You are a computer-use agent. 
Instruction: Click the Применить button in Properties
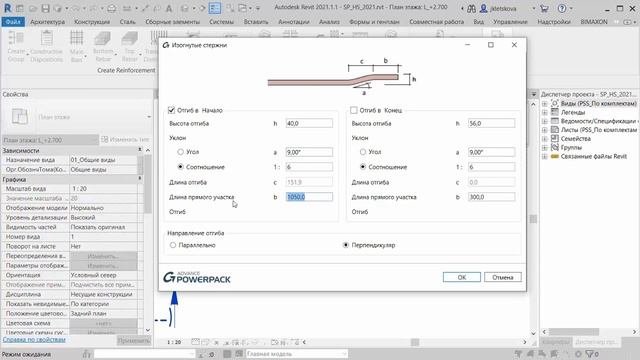[134, 340]
